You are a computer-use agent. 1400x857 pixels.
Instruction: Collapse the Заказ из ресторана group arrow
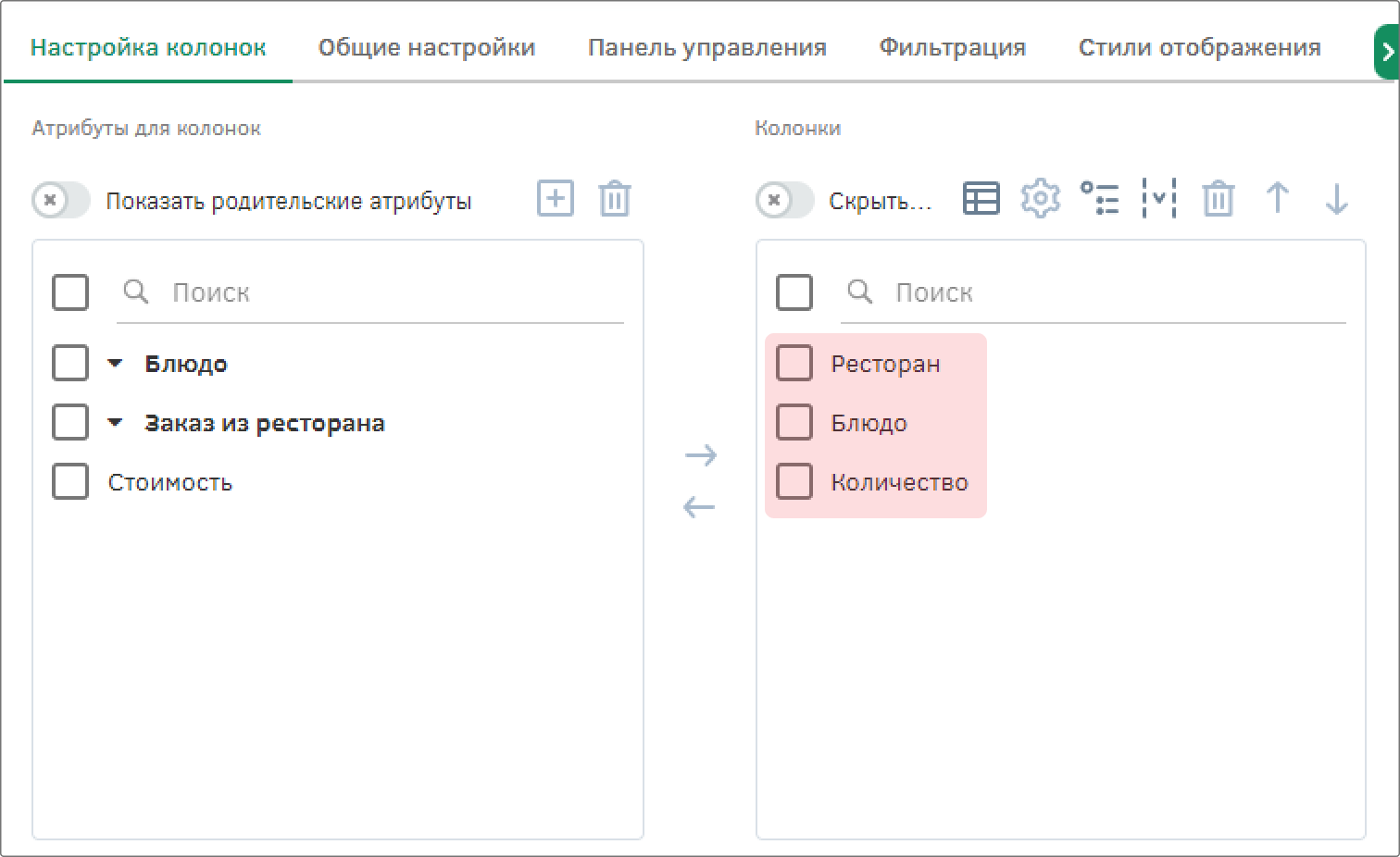[x=115, y=423]
